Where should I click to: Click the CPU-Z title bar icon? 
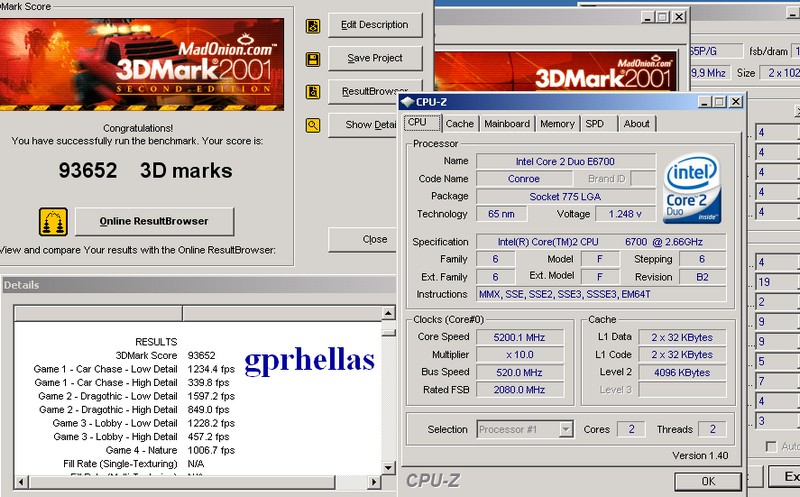tap(407, 102)
